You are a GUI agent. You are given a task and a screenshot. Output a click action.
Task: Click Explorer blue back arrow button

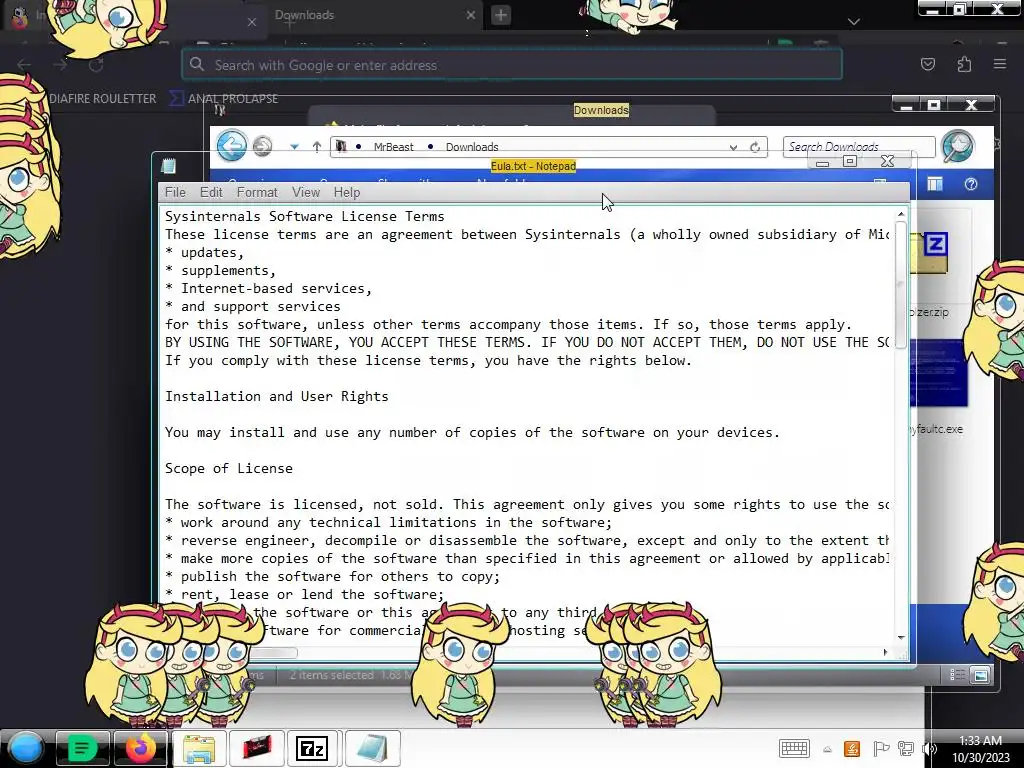(232, 145)
